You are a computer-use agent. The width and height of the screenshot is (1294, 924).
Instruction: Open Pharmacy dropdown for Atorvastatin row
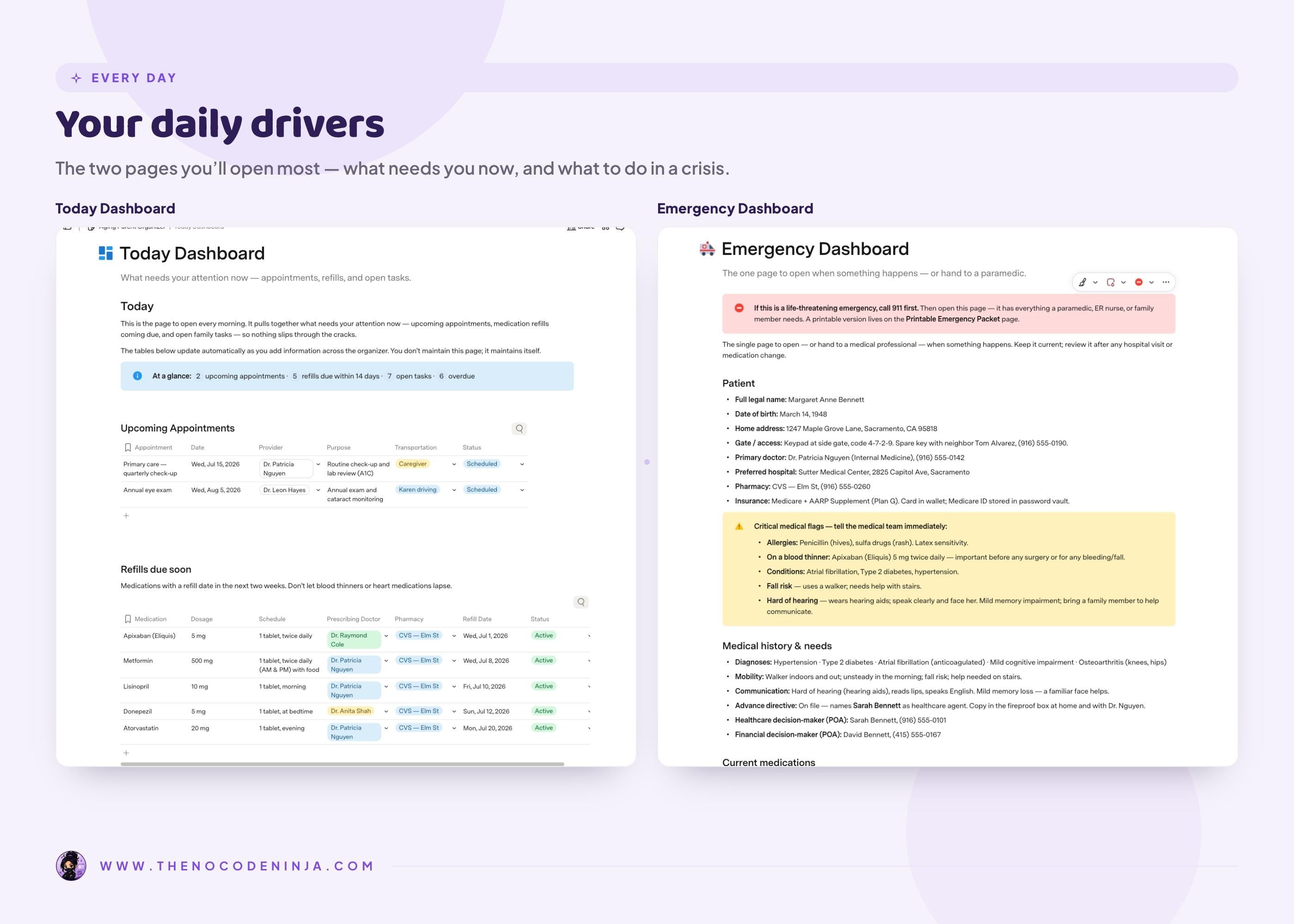454,728
